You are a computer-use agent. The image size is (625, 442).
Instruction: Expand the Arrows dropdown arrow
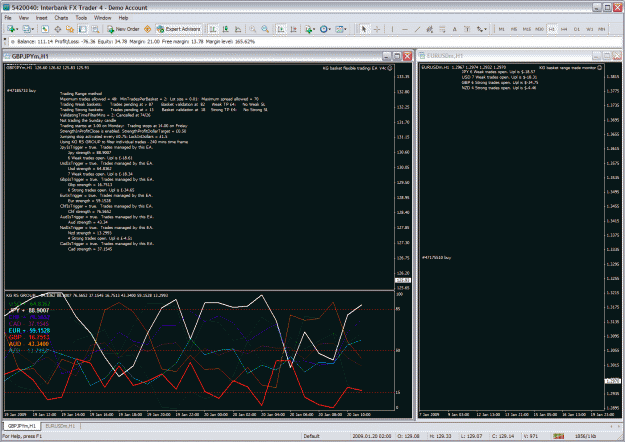pyautogui.click(x=485, y=29)
